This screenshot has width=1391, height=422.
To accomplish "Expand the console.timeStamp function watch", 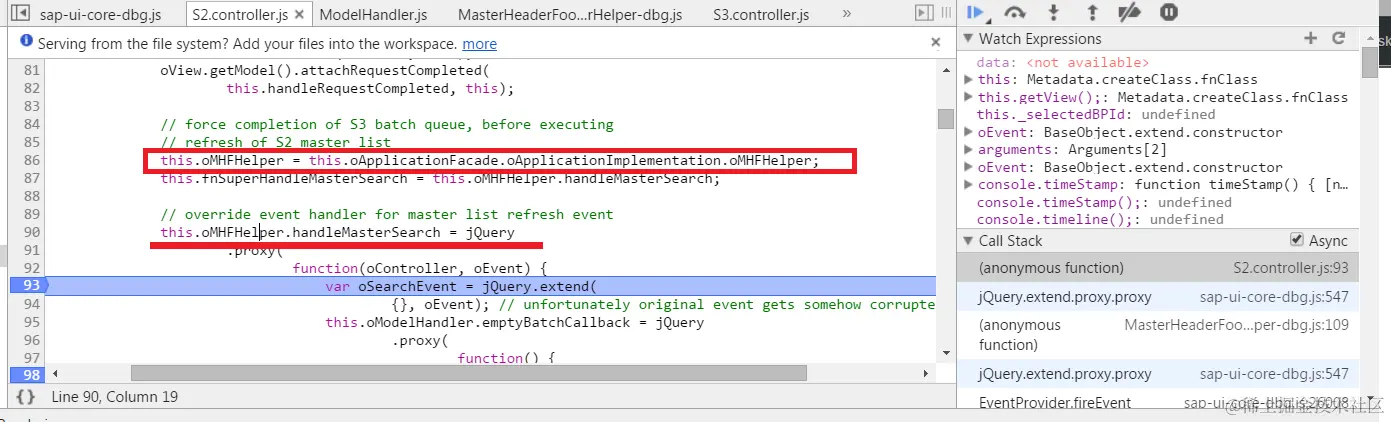I will point(967,185).
